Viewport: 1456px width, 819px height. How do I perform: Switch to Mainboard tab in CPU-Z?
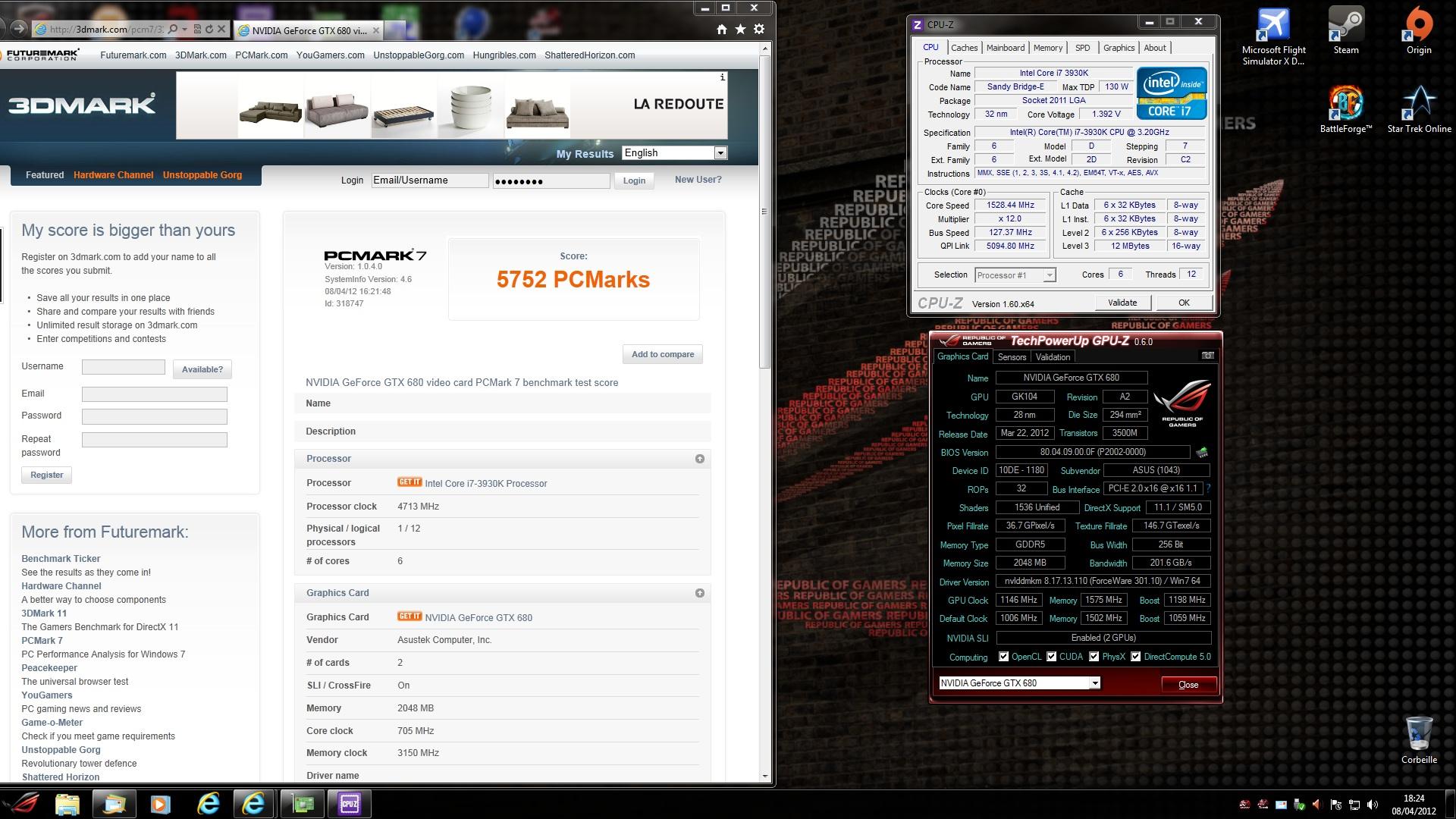point(1006,48)
